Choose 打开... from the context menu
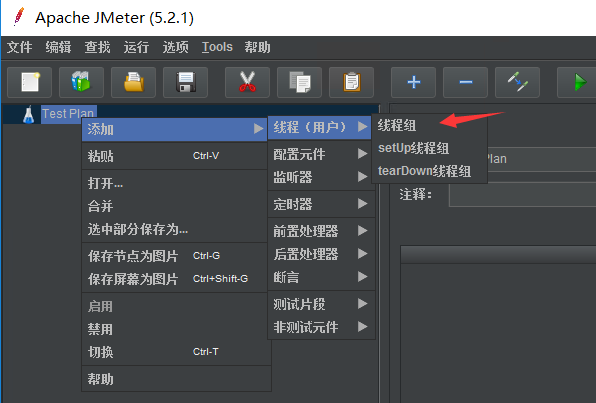596x403 pixels. pos(174,183)
